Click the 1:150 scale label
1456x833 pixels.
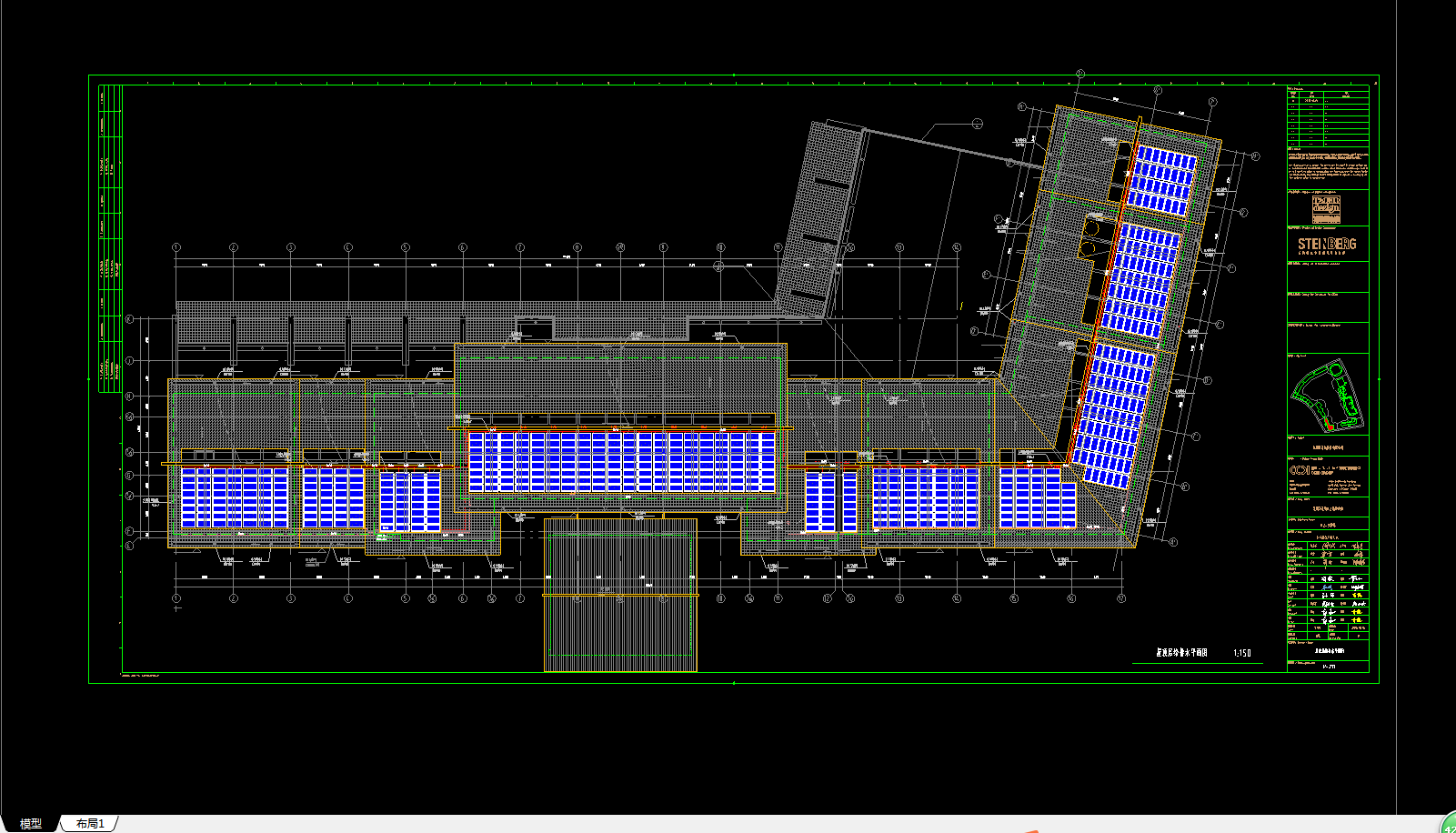pyautogui.click(x=1242, y=653)
